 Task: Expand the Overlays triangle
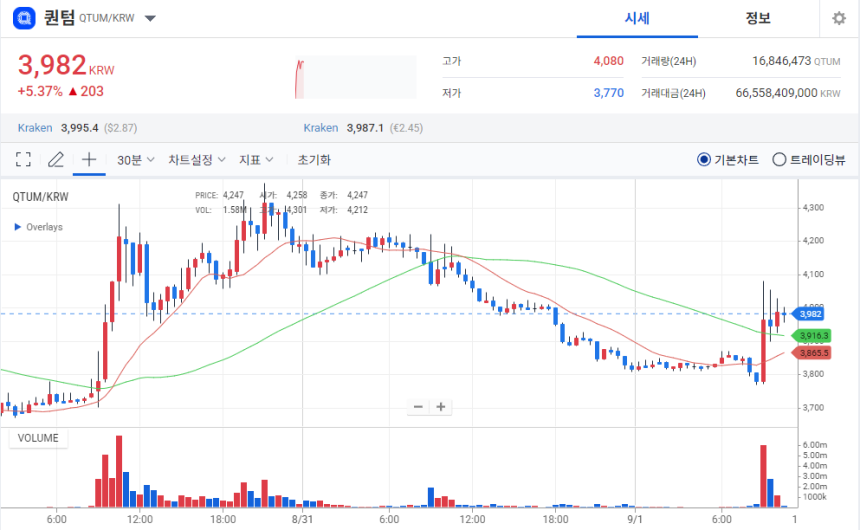pos(18,227)
